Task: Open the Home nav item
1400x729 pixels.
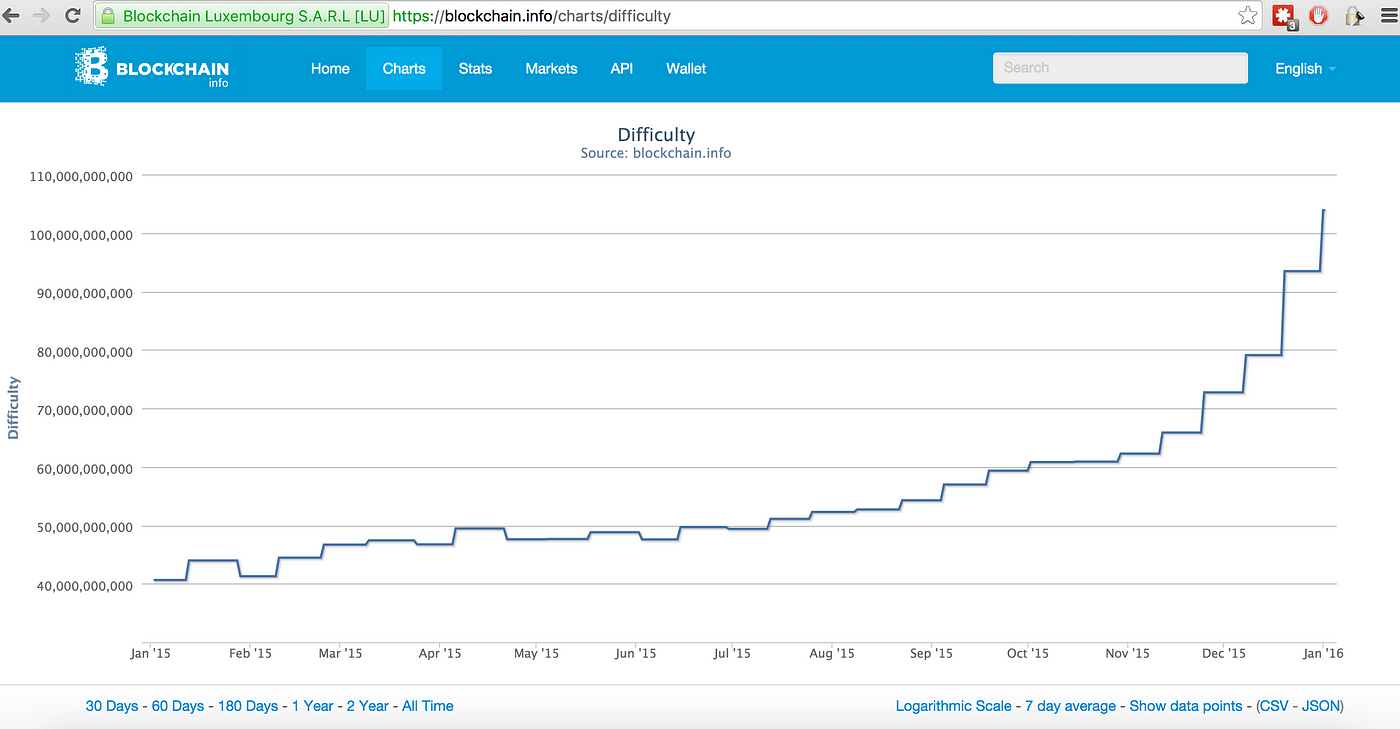Action: tap(330, 69)
